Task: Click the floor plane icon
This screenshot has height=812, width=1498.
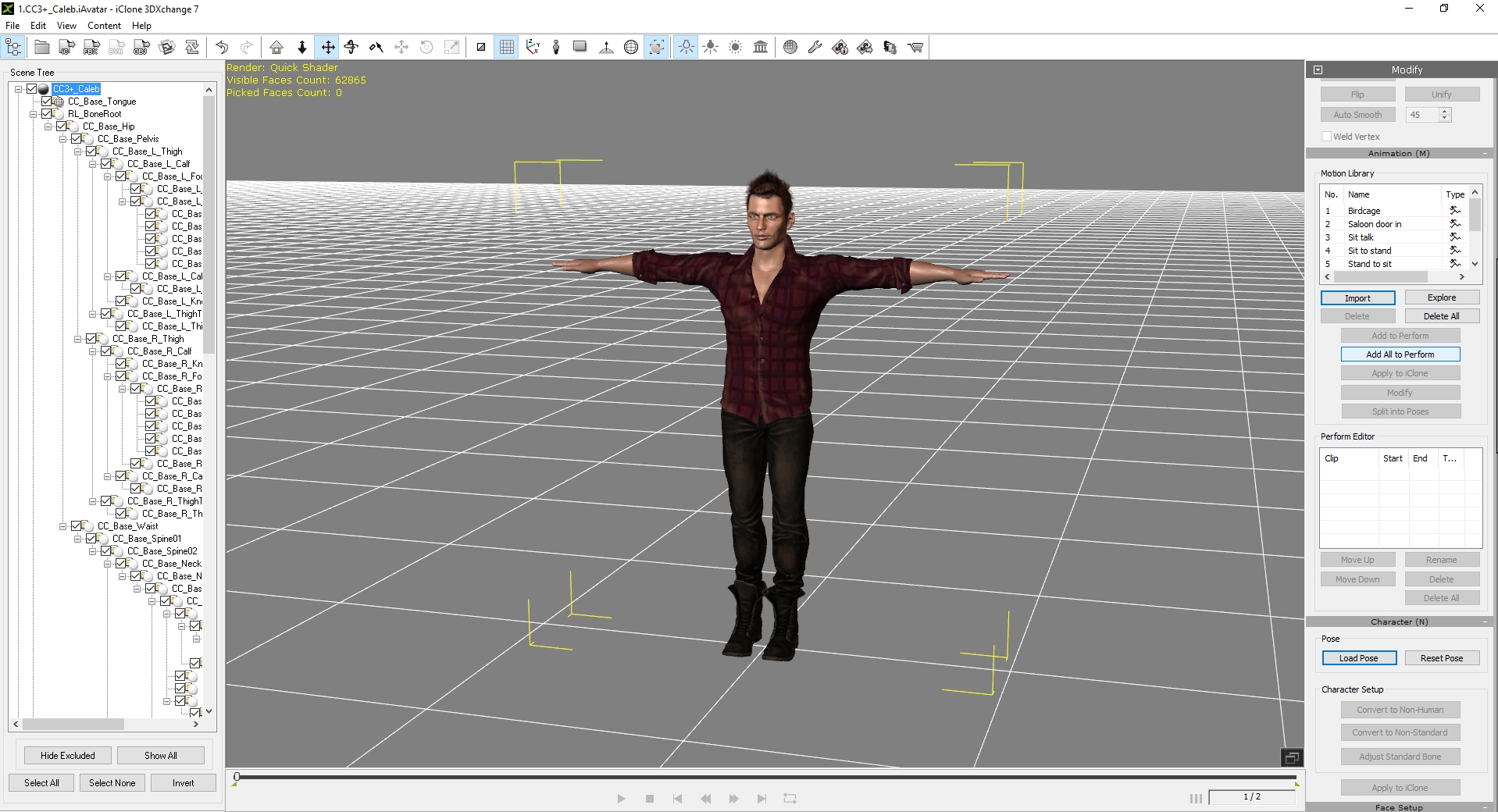Action: (x=580, y=48)
